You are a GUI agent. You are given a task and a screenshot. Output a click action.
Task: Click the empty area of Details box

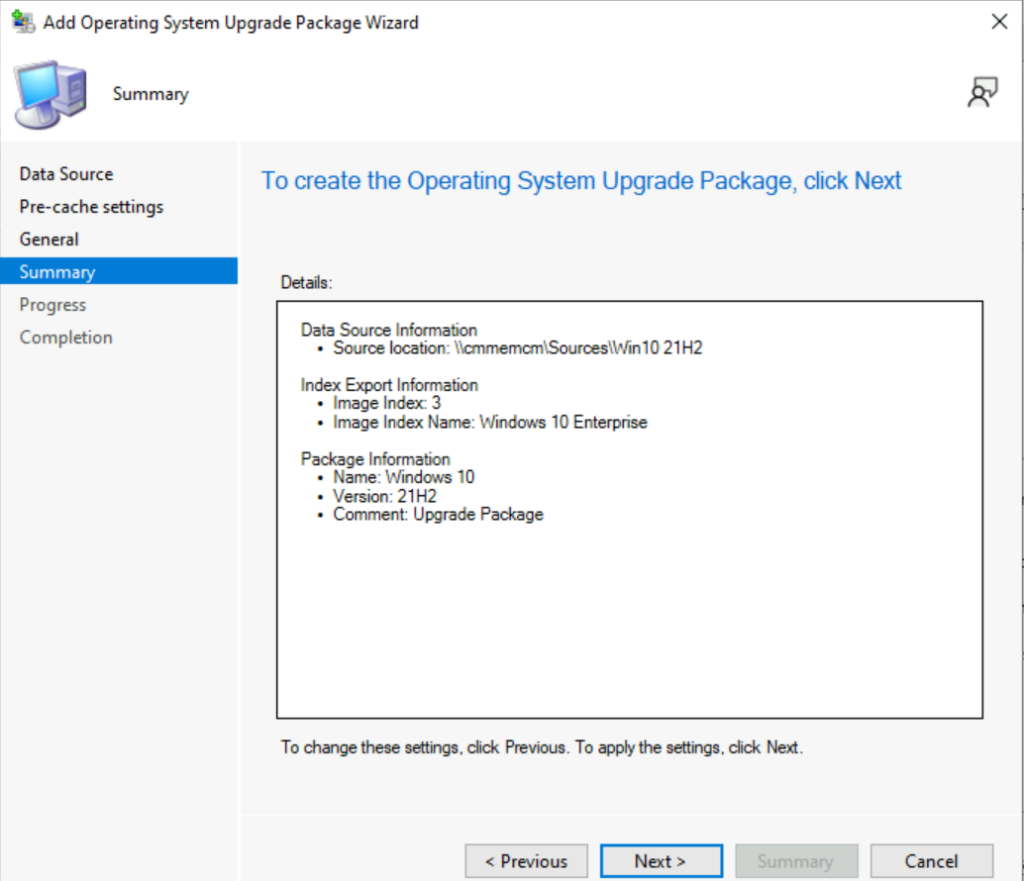629,620
